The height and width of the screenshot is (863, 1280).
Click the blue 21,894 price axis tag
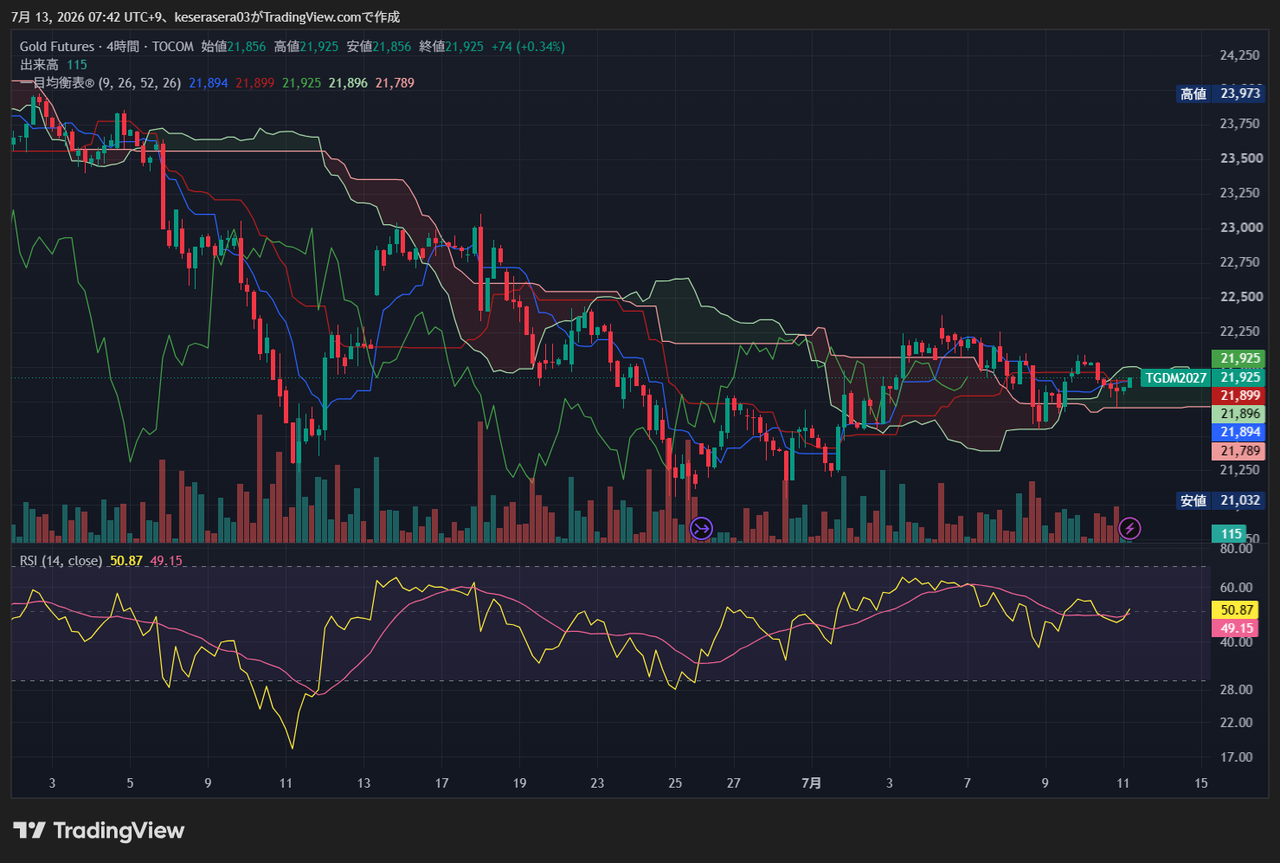click(1238, 432)
